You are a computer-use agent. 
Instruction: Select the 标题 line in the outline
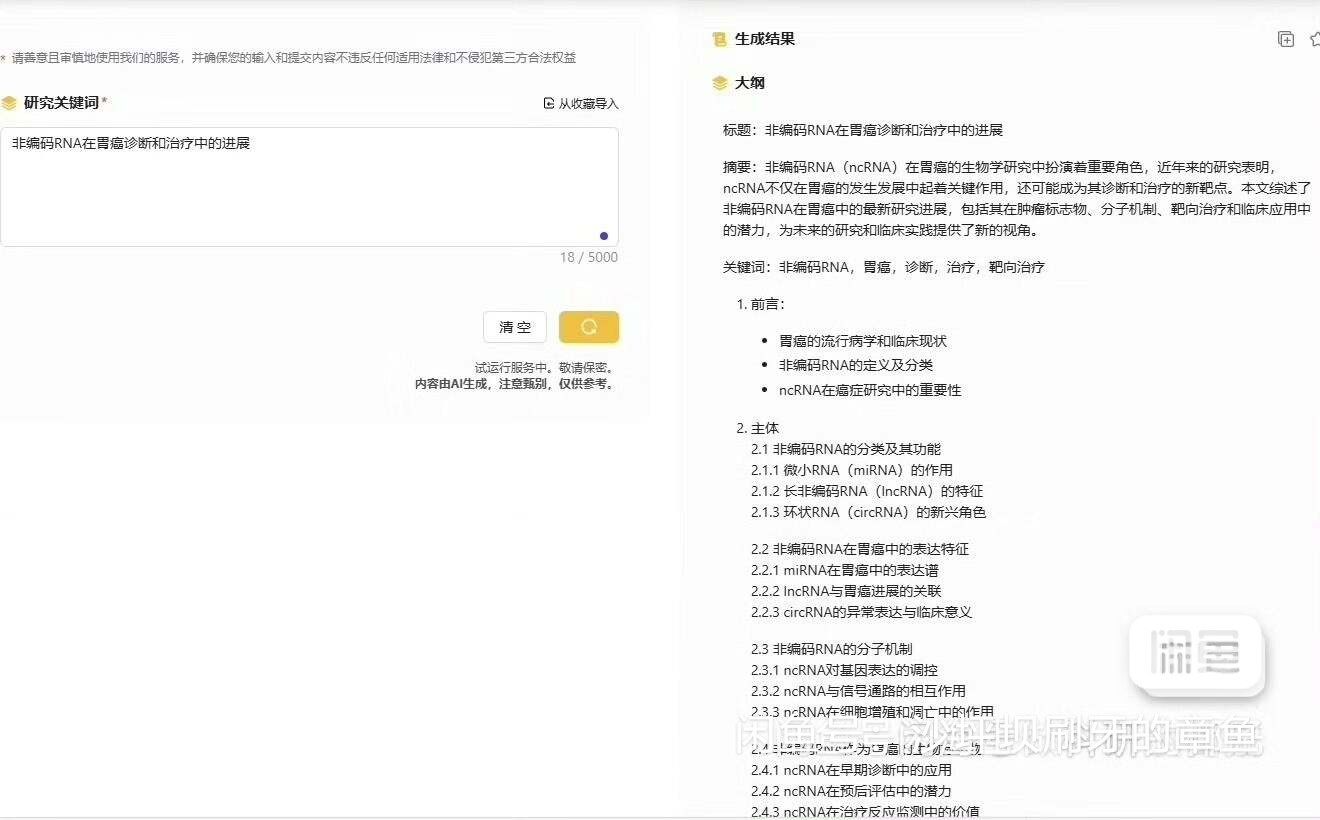click(x=863, y=130)
